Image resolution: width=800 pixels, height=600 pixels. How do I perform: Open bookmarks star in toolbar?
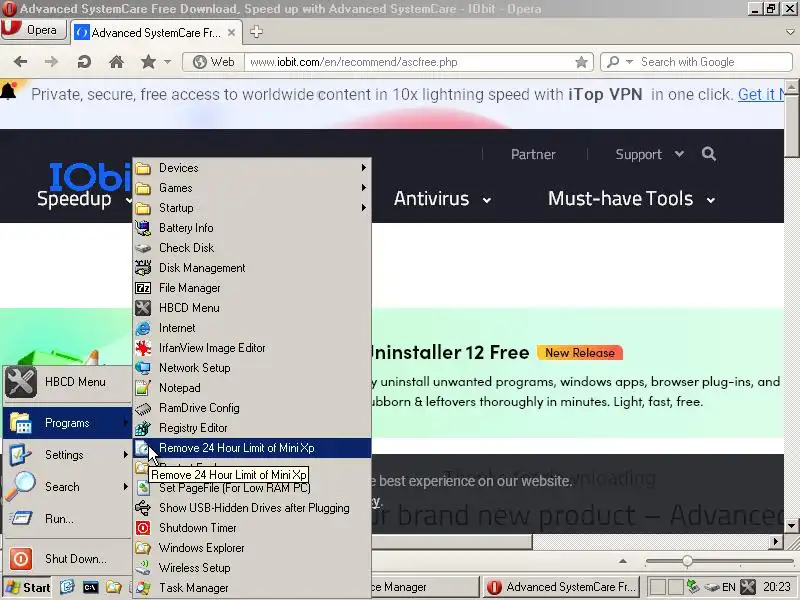coord(148,62)
